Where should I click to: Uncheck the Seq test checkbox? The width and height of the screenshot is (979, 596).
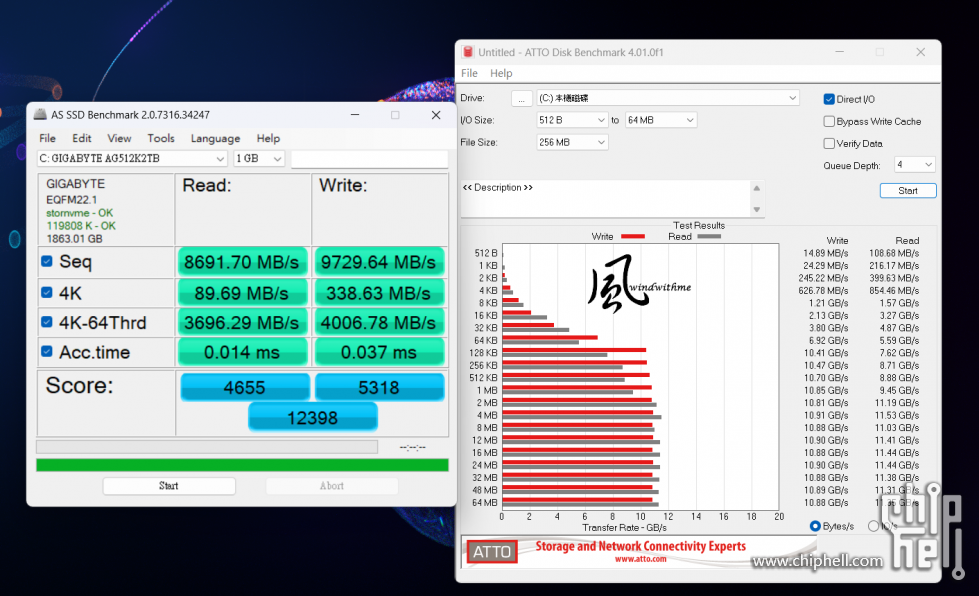click(47, 261)
